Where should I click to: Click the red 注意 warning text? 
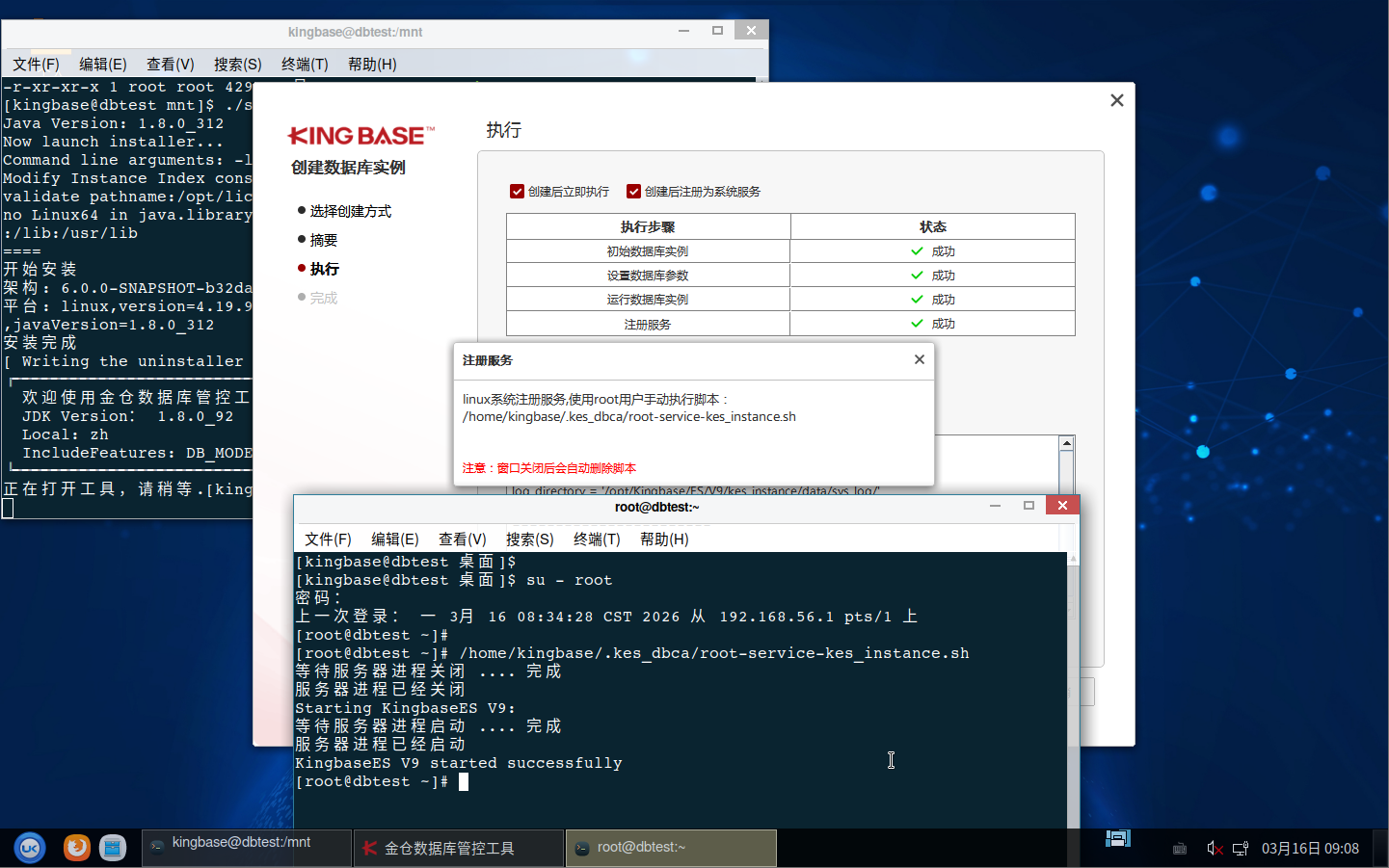point(549,468)
